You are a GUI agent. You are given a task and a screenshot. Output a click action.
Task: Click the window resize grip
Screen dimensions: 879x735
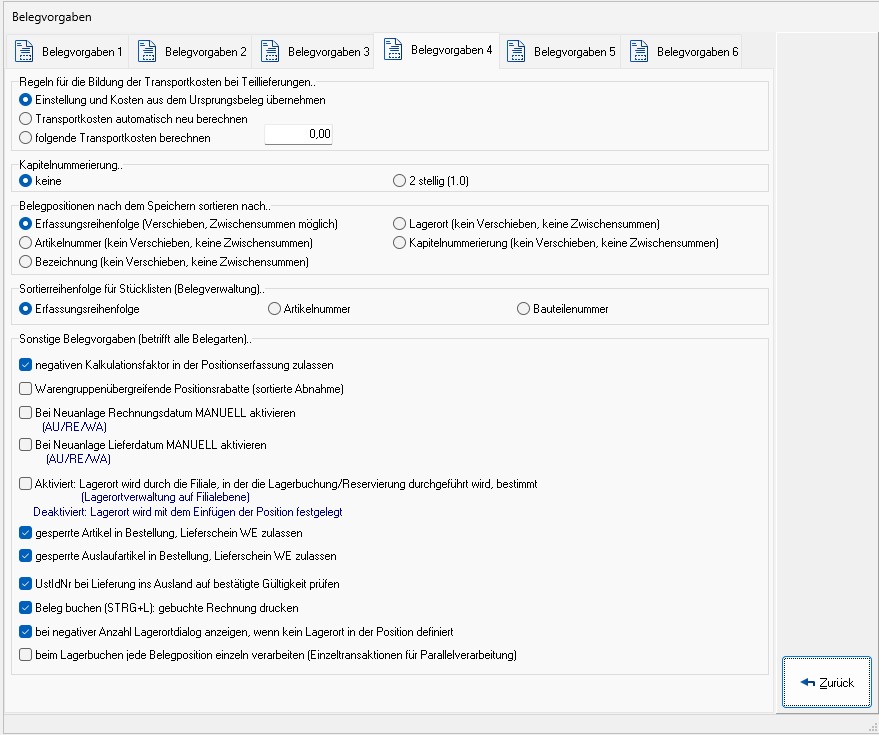872,728
